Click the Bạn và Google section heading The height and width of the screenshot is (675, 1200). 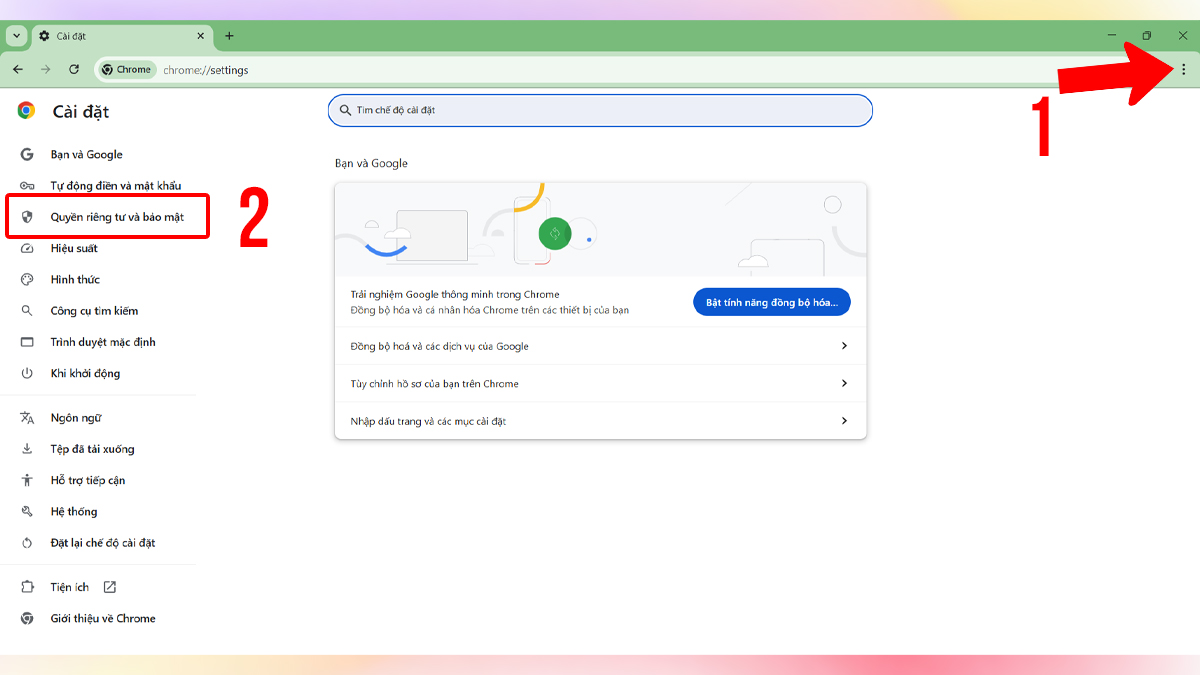(x=371, y=163)
